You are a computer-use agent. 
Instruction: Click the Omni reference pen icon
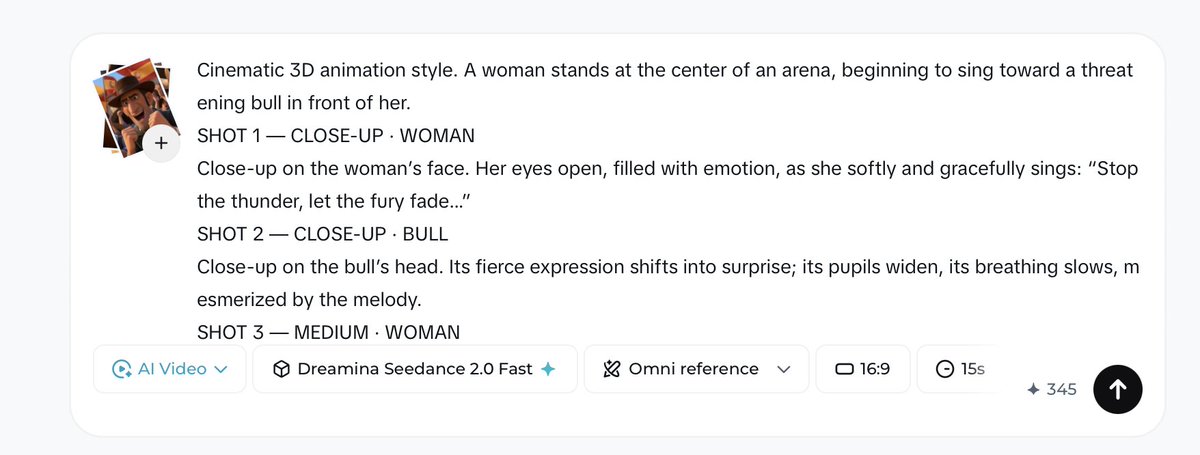612,369
